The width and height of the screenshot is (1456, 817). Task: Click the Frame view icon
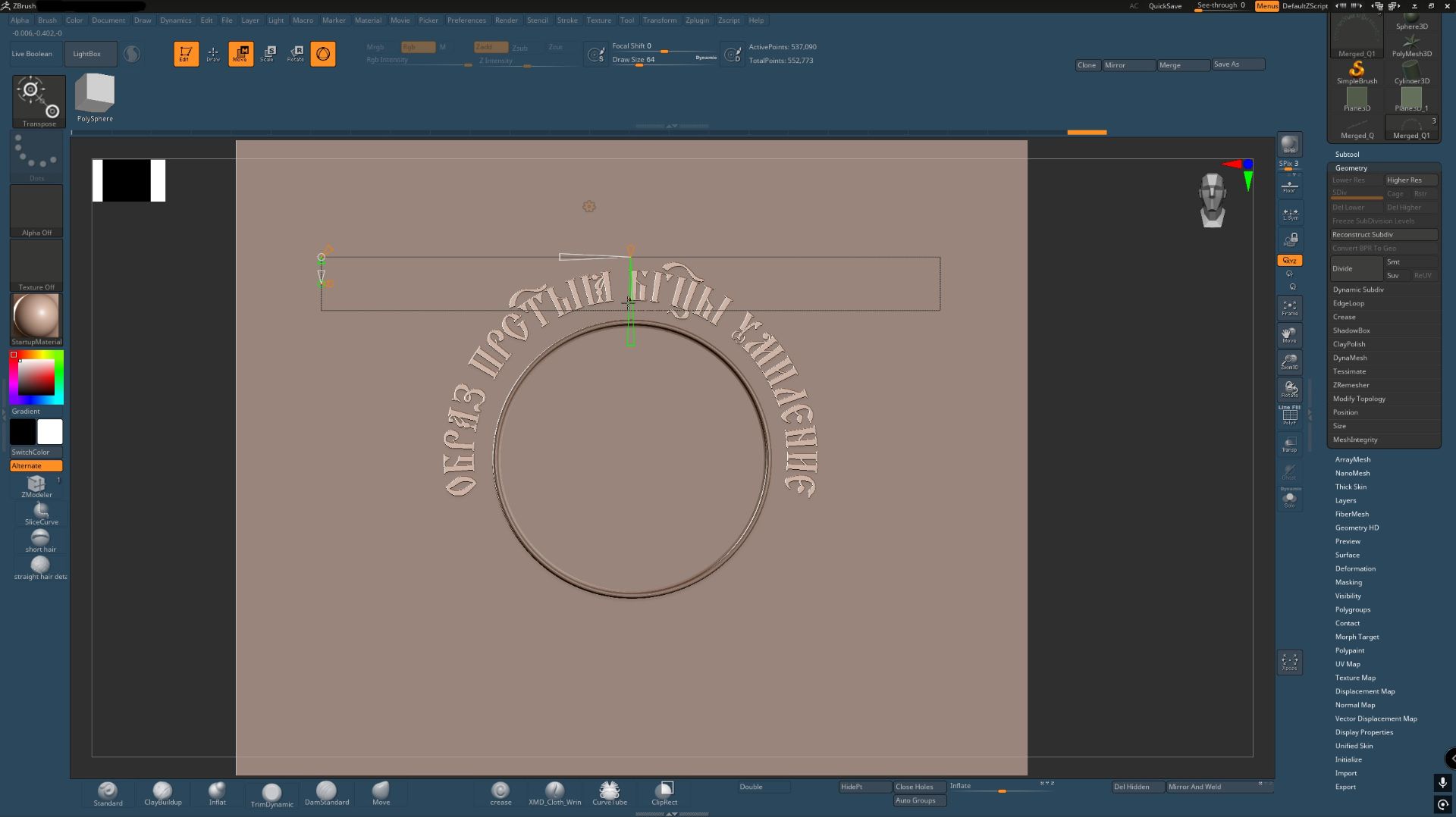pos(1289,308)
